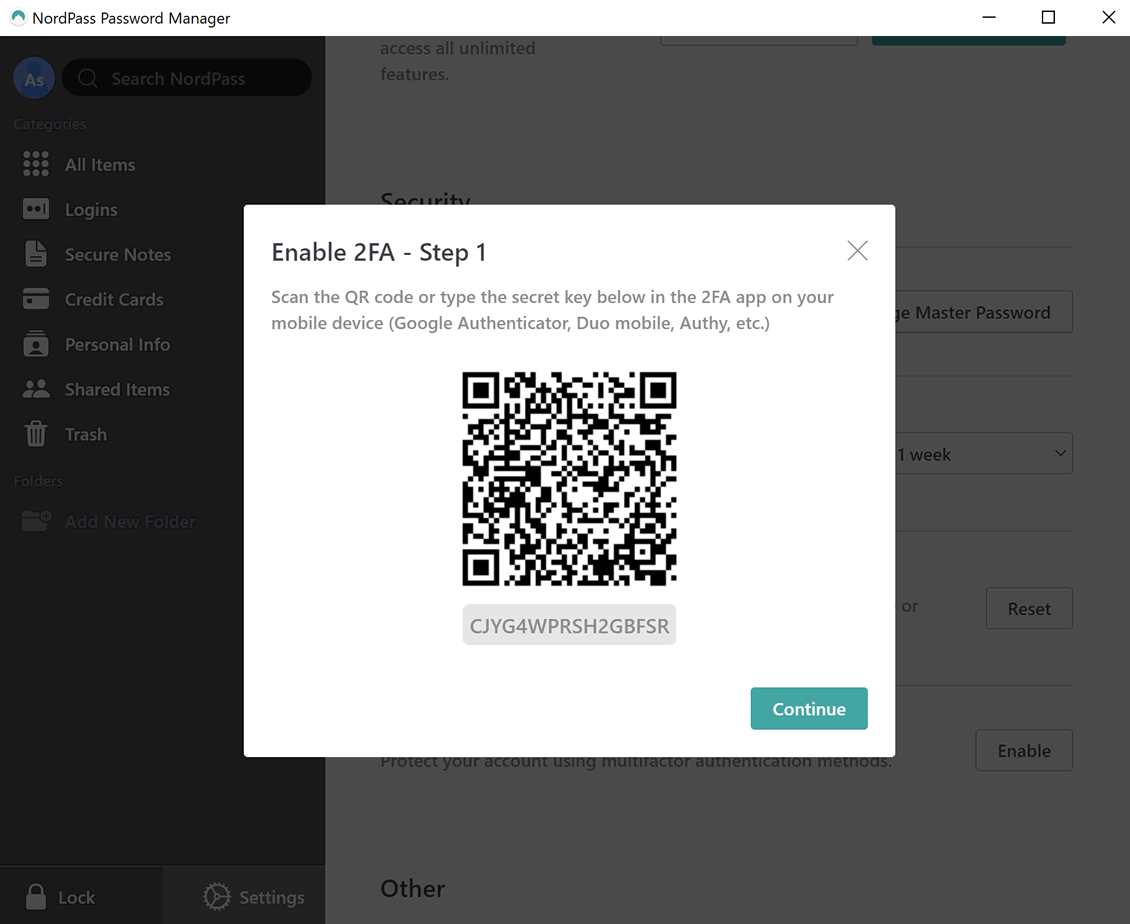Go to the Logins category

click(92, 210)
